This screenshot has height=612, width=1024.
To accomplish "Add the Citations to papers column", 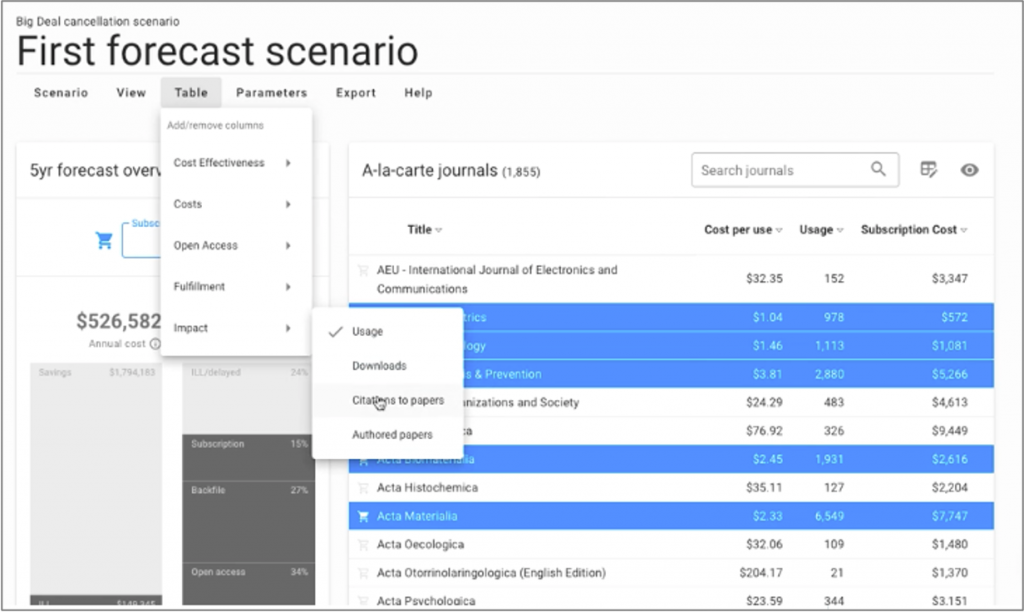I will click(388, 400).
